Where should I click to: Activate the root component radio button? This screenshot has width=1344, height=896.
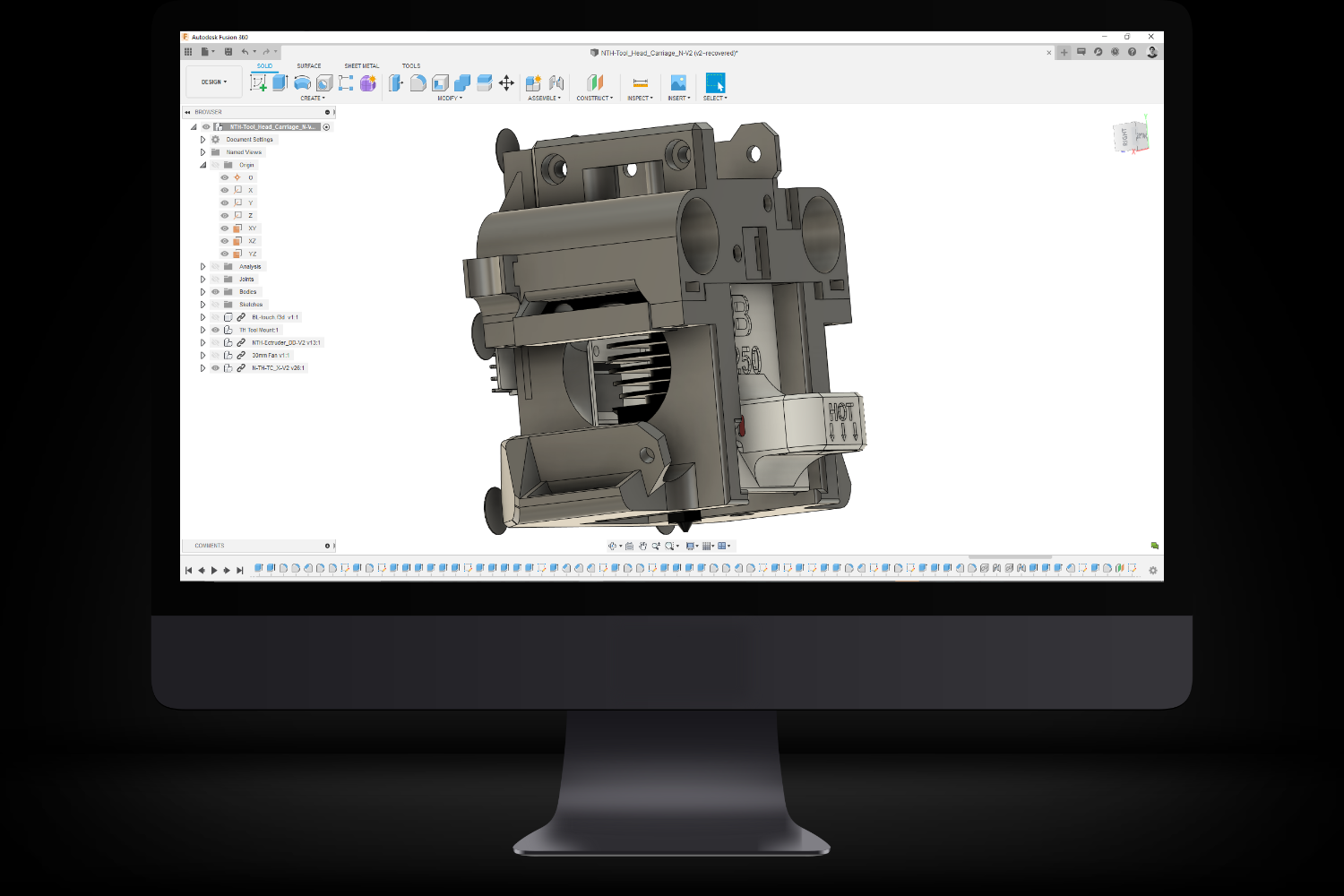(327, 127)
